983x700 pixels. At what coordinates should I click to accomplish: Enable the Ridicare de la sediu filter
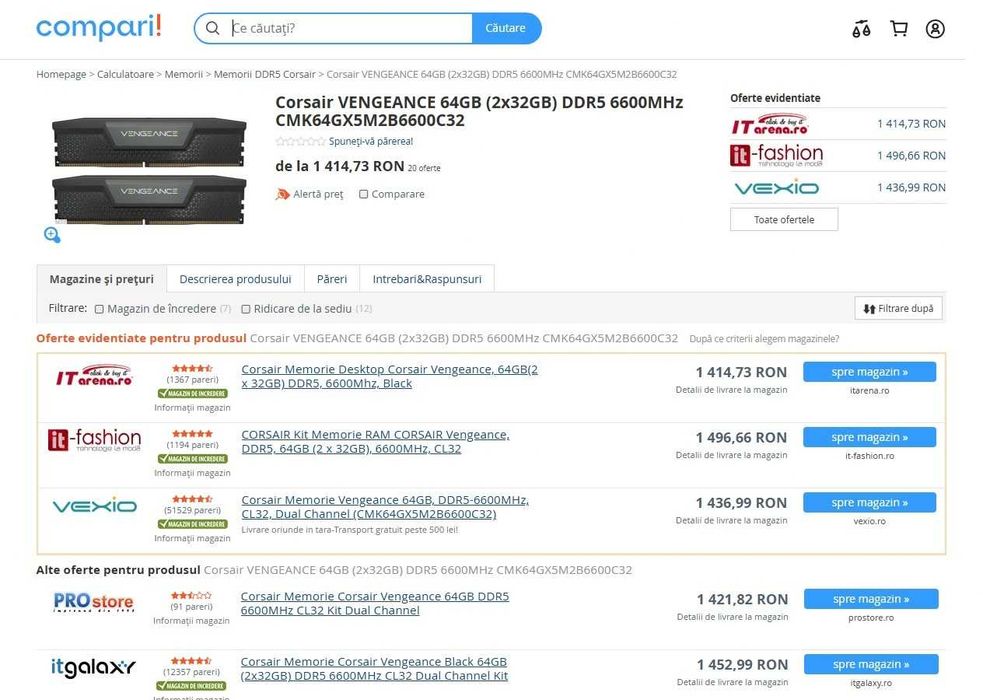coord(246,309)
